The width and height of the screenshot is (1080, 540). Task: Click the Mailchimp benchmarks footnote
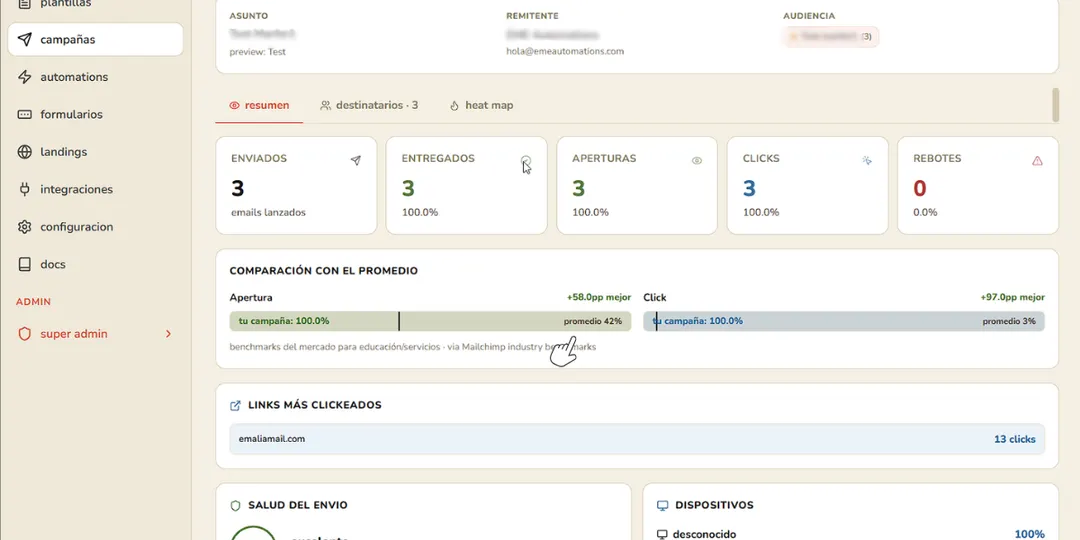(413, 347)
